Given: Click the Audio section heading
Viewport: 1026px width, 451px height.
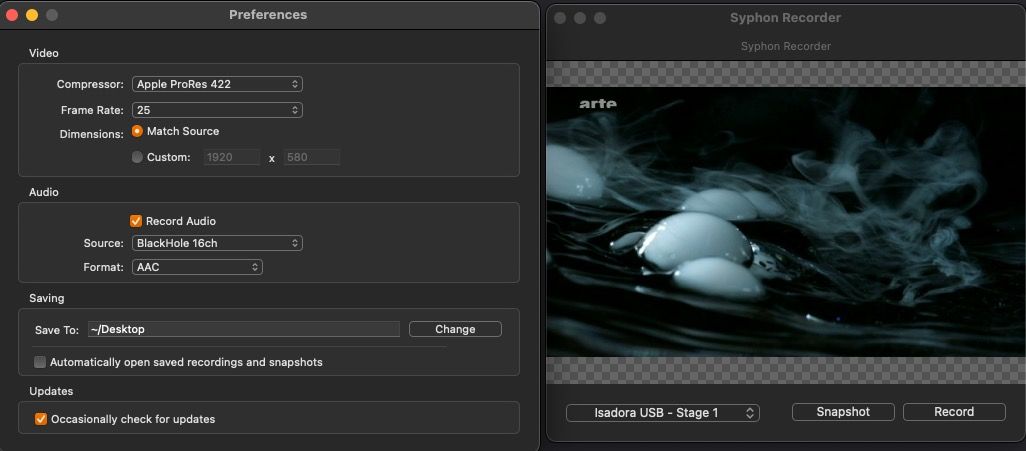Looking at the screenshot, I should [44, 192].
